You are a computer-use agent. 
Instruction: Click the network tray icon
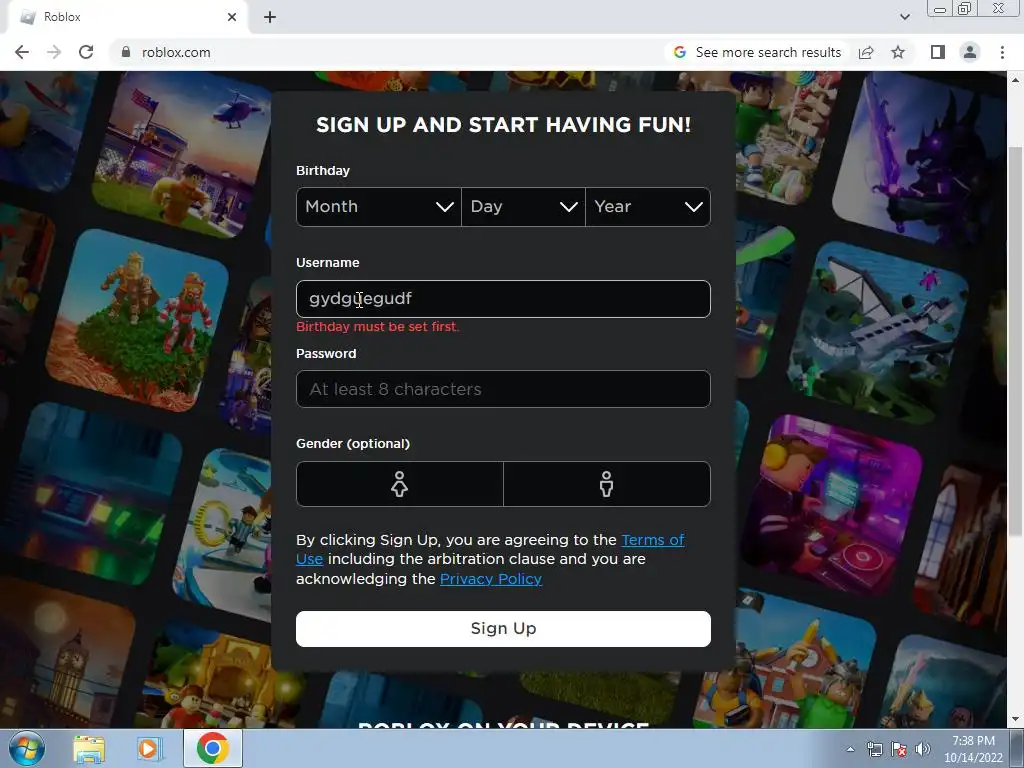(874, 749)
